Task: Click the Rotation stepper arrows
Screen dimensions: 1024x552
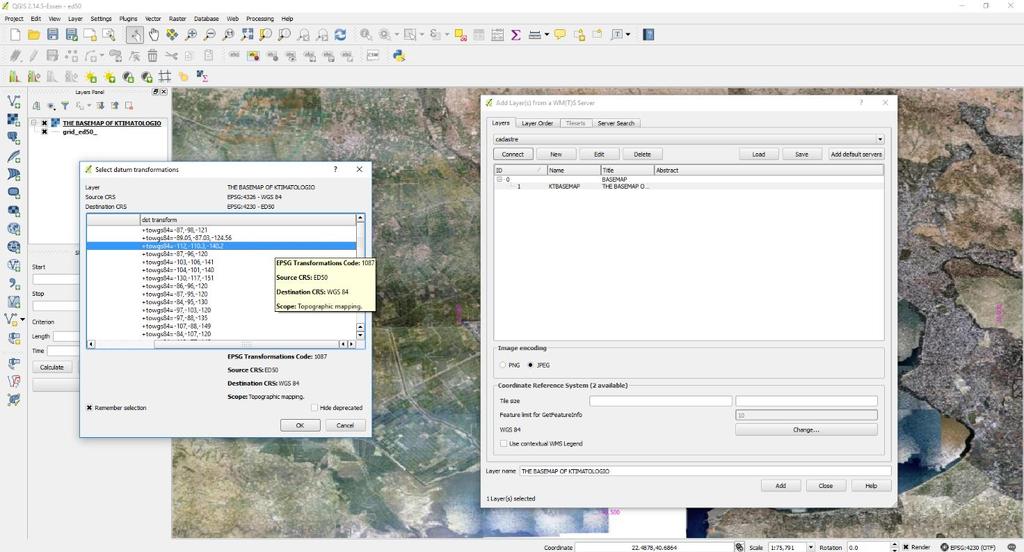Action: pos(894,547)
